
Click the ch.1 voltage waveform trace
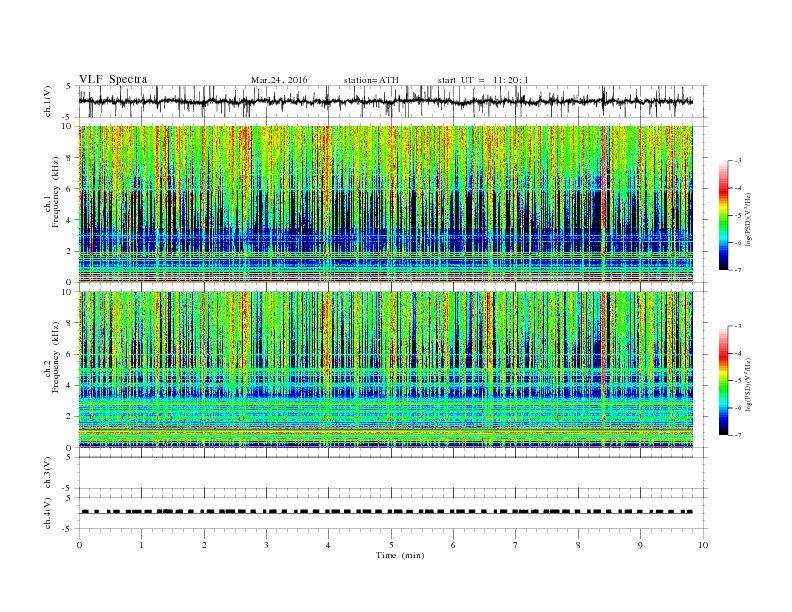coord(385,101)
